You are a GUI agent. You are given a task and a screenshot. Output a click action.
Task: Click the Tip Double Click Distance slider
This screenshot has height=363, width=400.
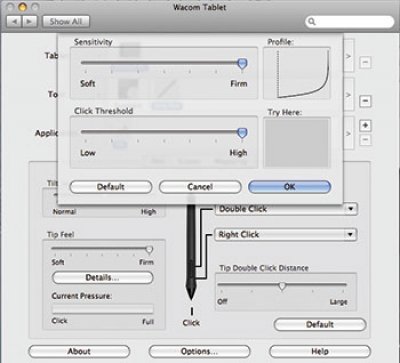[282, 286]
